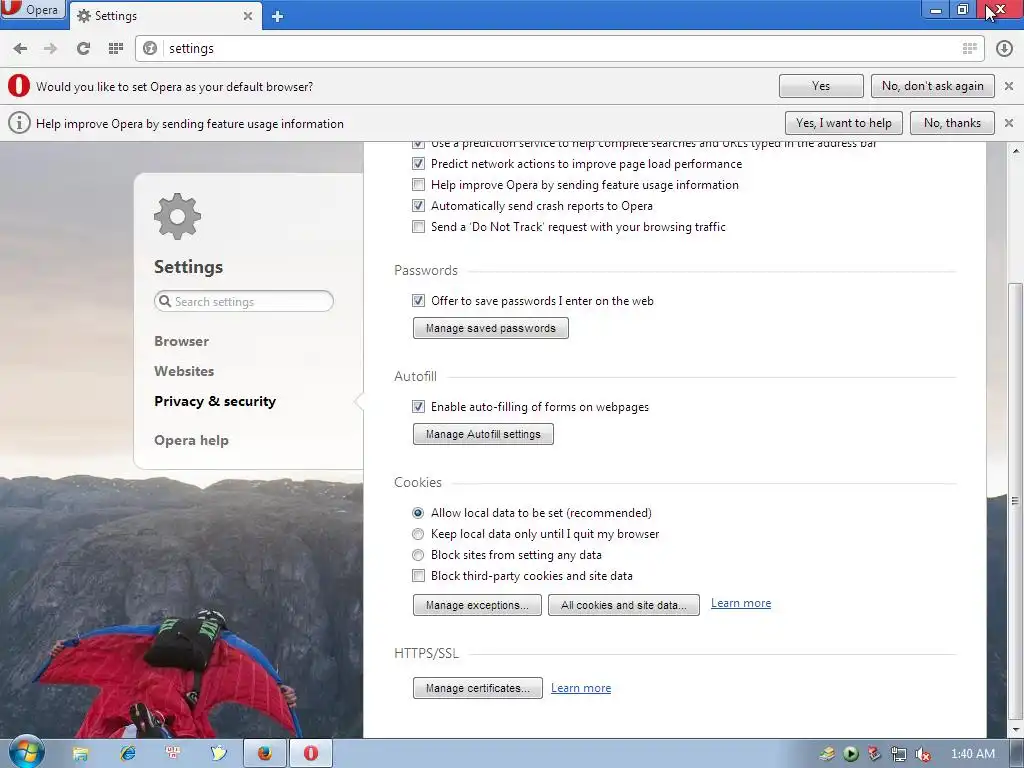The width and height of the screenshot is (1024, 768).
Task: Toggle Offer to save passwords checkbox
Action: coord(418,301)
